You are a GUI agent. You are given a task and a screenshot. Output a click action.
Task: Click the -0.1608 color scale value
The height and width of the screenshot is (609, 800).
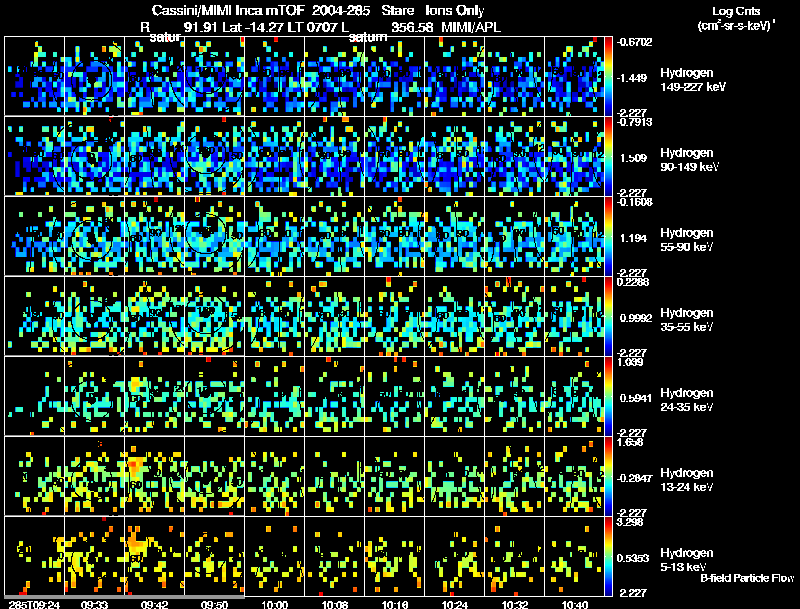click(x=634, y=202)
